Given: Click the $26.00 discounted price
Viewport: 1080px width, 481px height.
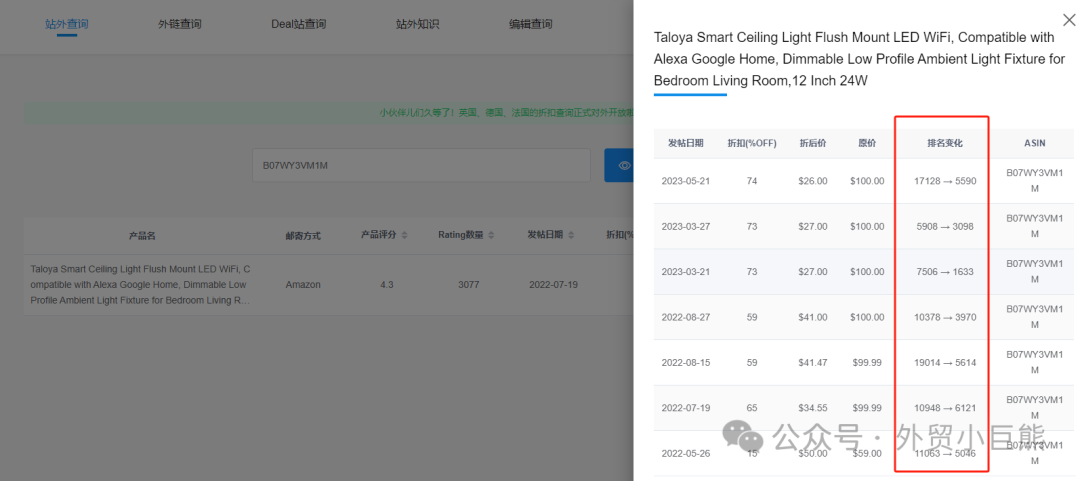Looking at the screenshot, I should (813, 181).
